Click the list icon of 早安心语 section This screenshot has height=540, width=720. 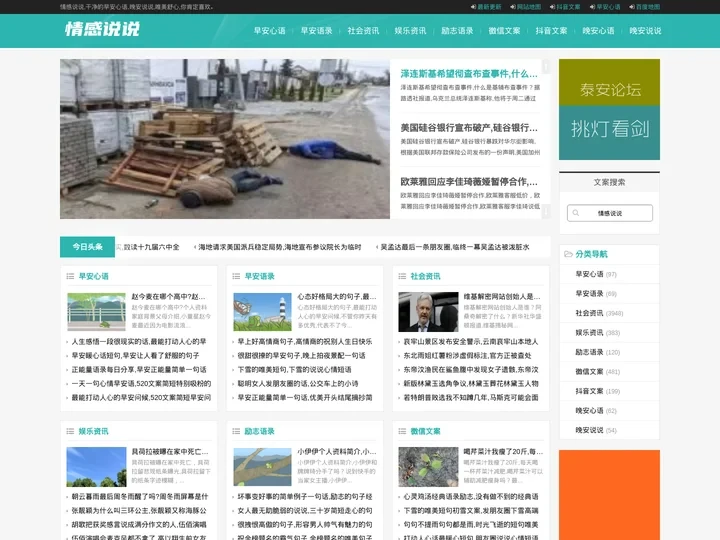coord(70,276)
